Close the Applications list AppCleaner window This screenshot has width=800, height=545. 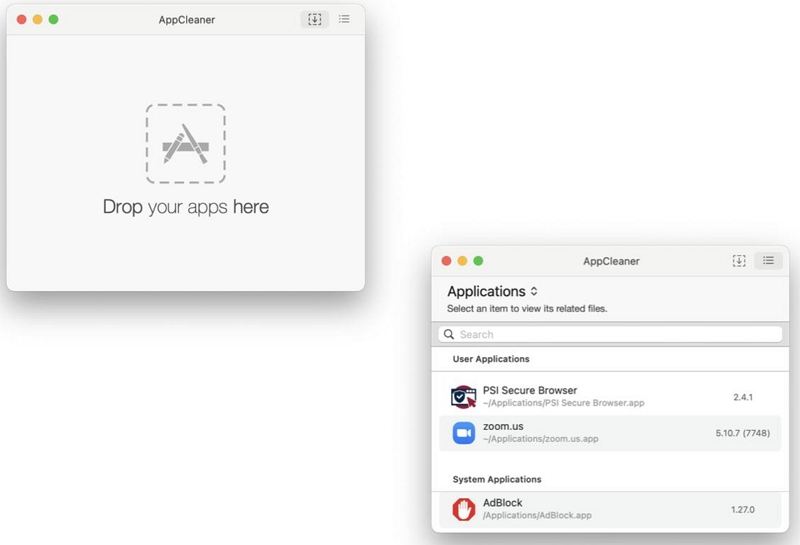click(446, 261)
